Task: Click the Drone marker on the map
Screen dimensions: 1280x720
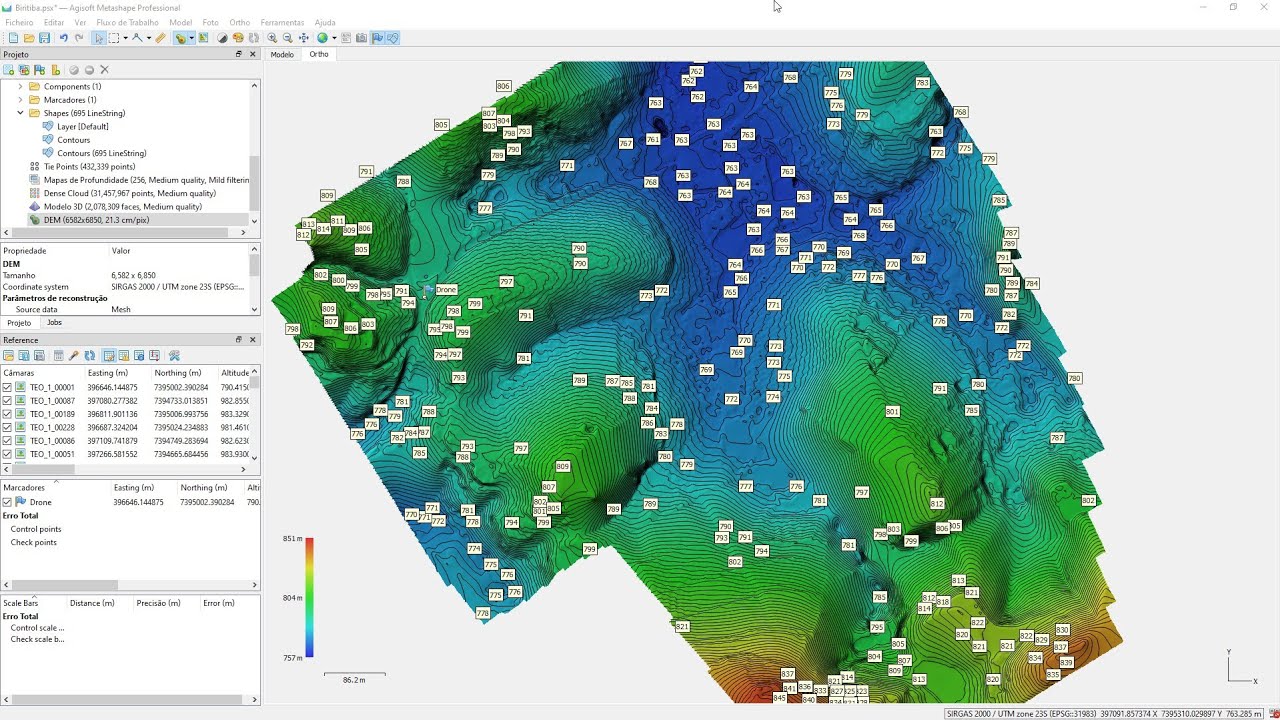Action: (x=429, y=290)
